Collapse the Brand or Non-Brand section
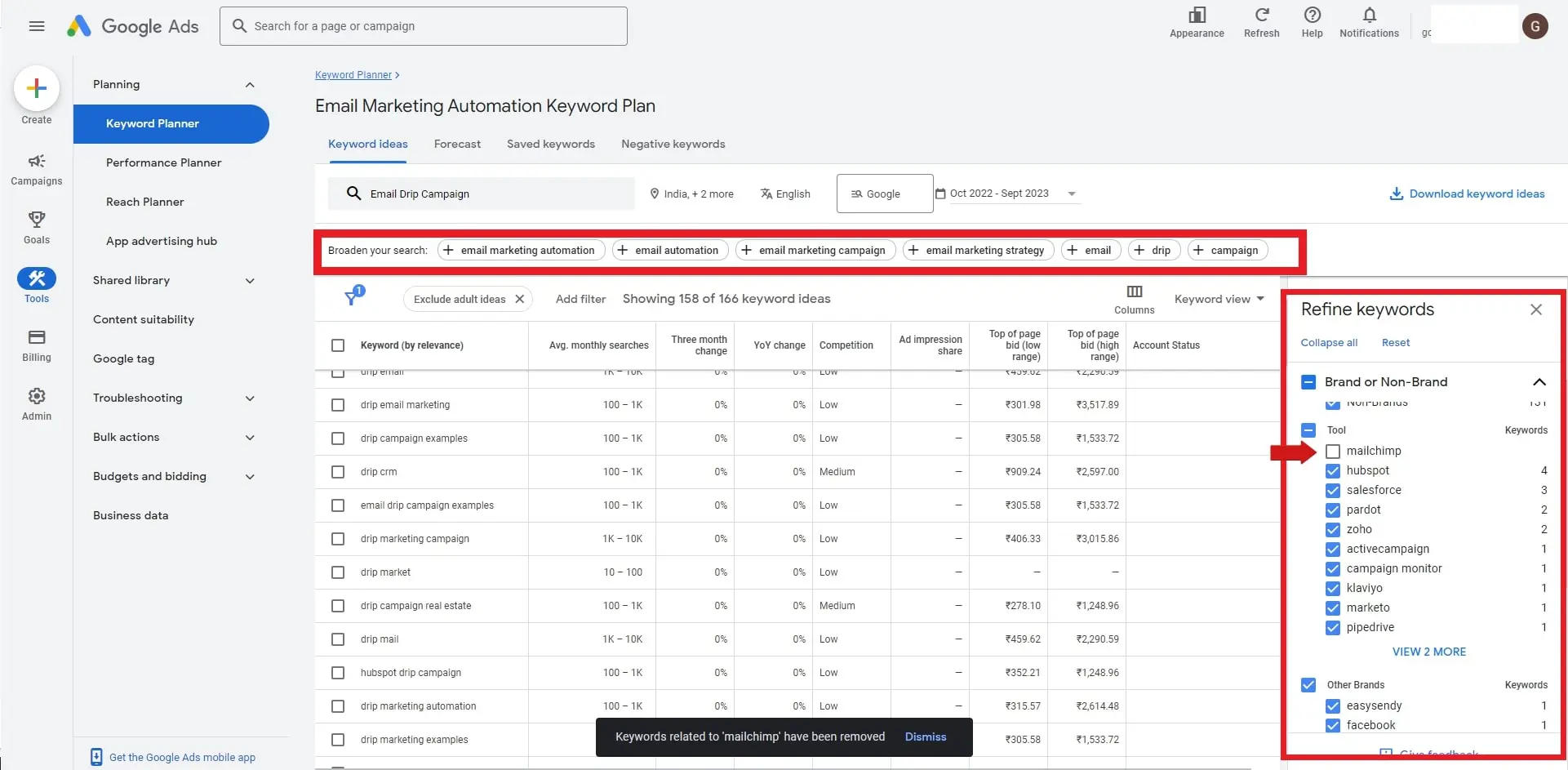 1539,382
